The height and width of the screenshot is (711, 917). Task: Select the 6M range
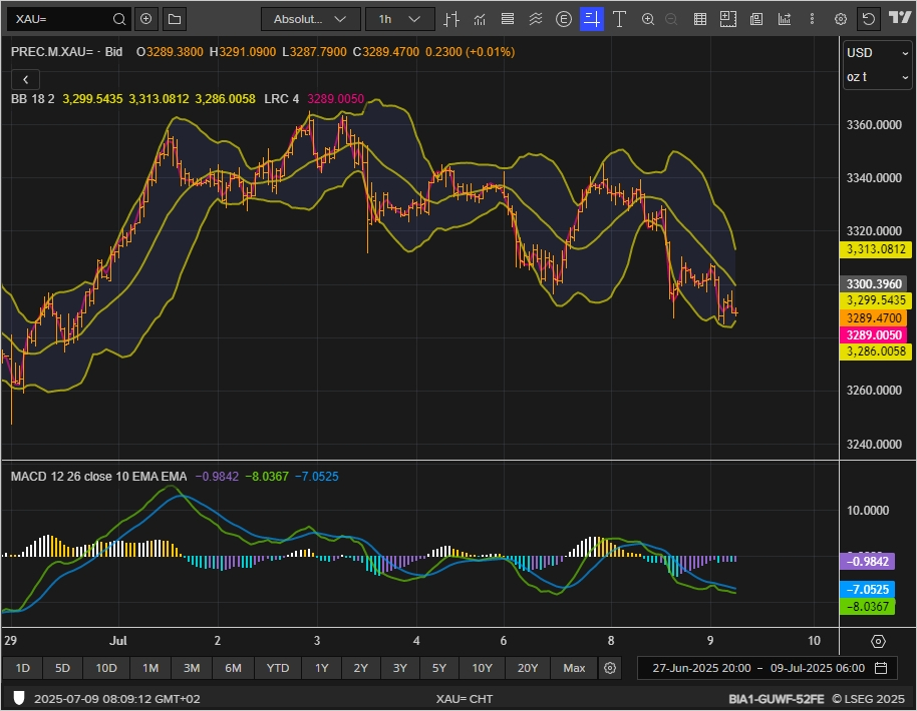click(x=233, y=668)
